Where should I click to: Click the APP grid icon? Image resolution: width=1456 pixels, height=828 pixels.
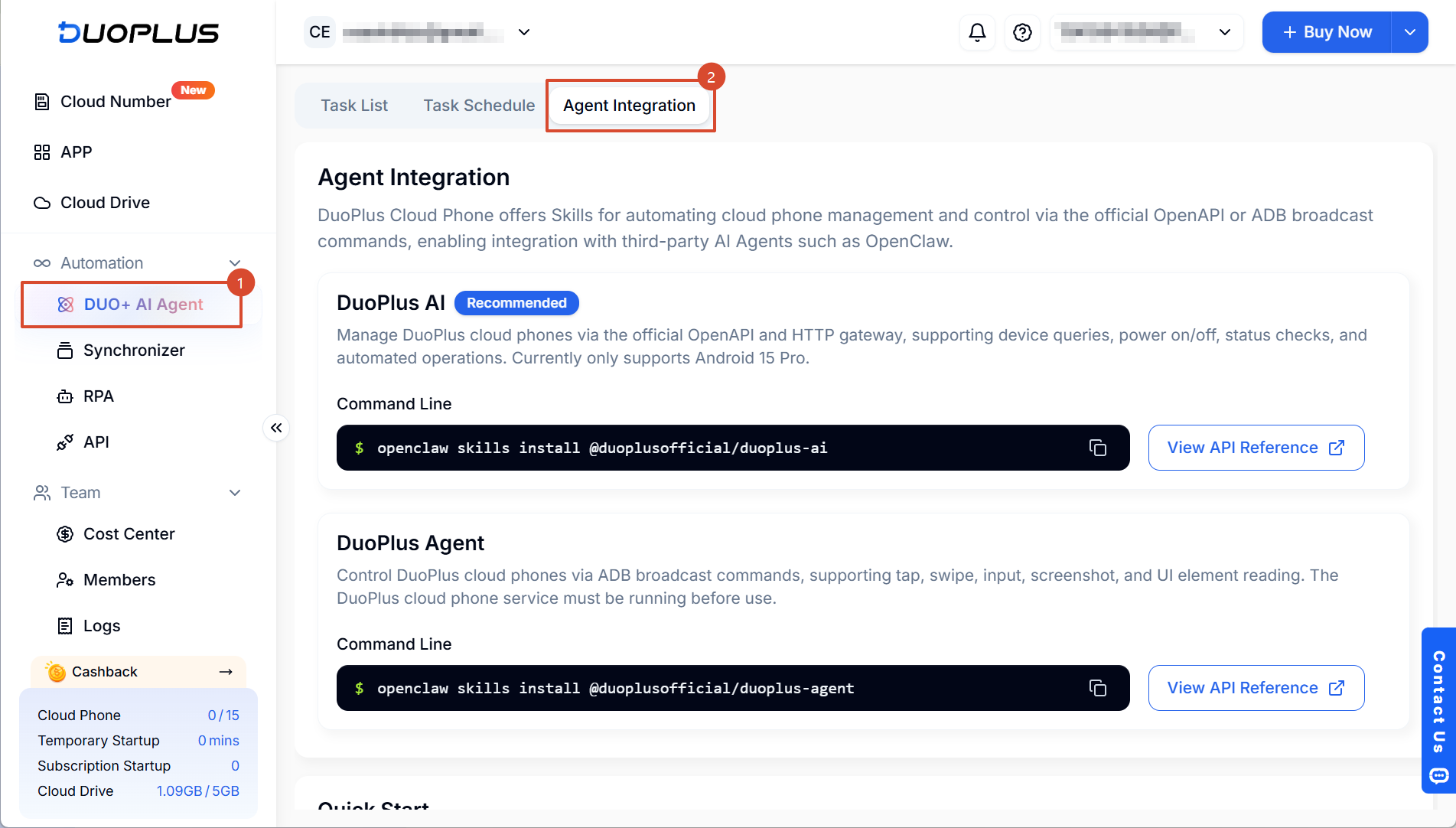[42, 152]
